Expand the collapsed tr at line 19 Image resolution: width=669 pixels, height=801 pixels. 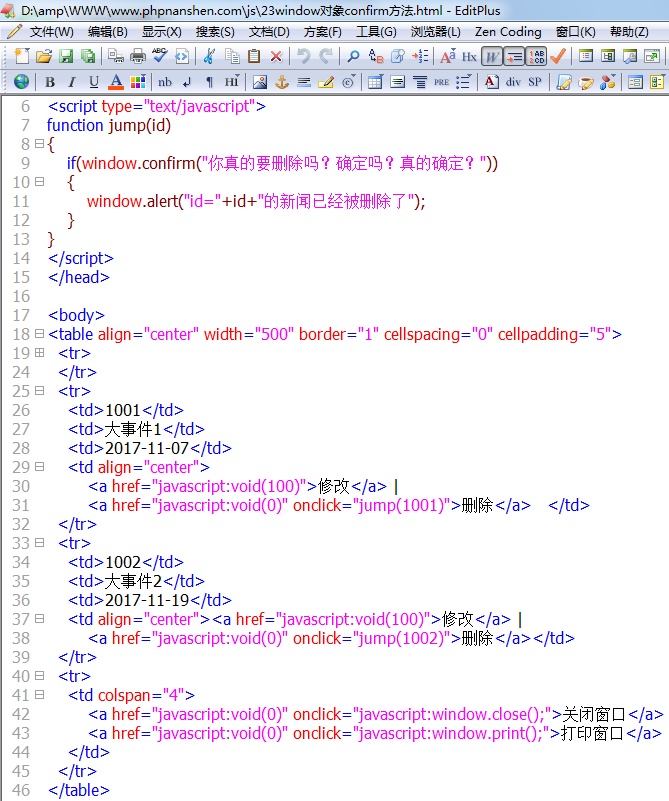click(x=39, y=352)
